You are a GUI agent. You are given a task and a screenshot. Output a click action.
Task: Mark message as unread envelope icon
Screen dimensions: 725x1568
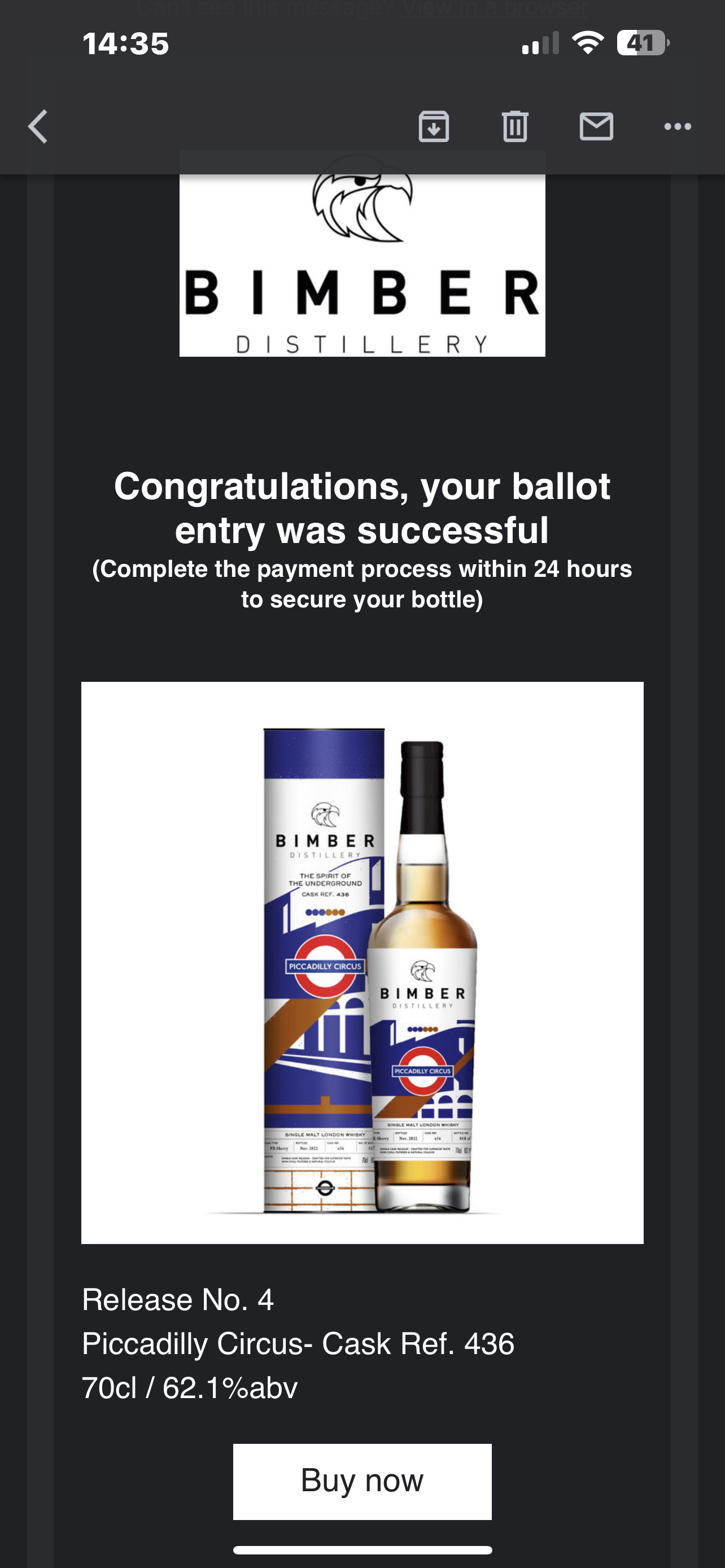(x=596, y=126)
